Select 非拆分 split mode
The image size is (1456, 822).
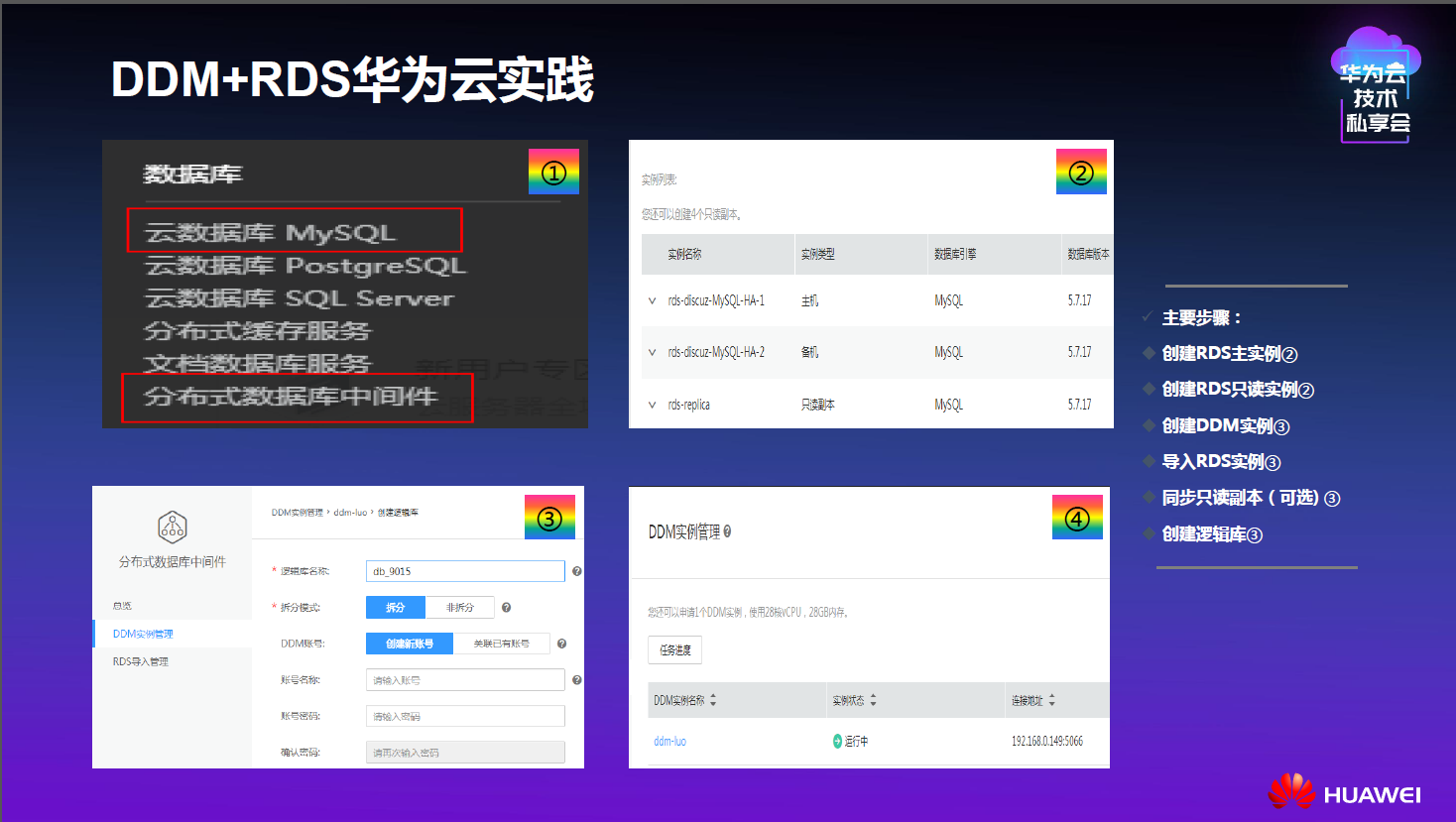pos(459,607)
